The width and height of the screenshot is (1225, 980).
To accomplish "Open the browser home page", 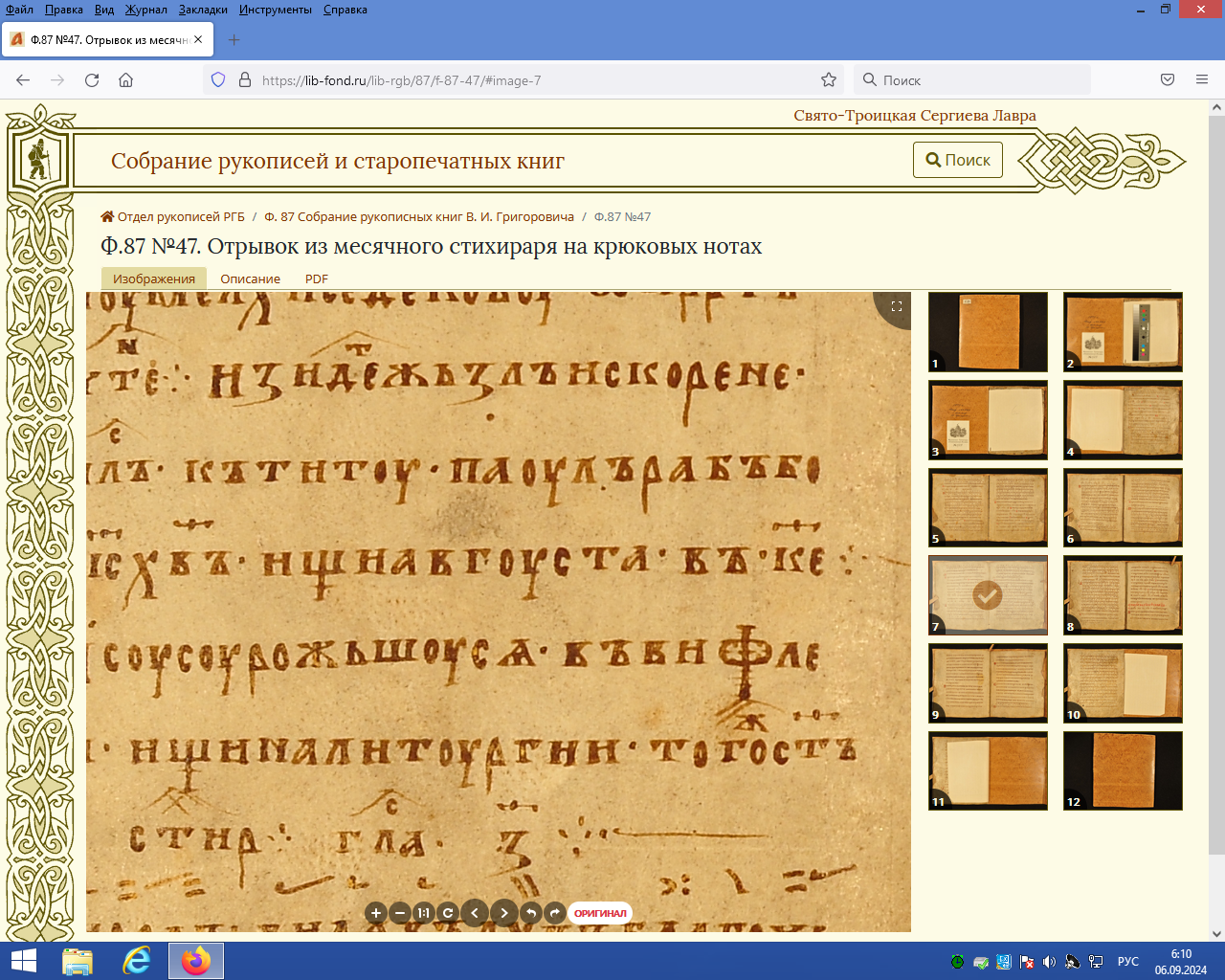I will coord(125,80).
